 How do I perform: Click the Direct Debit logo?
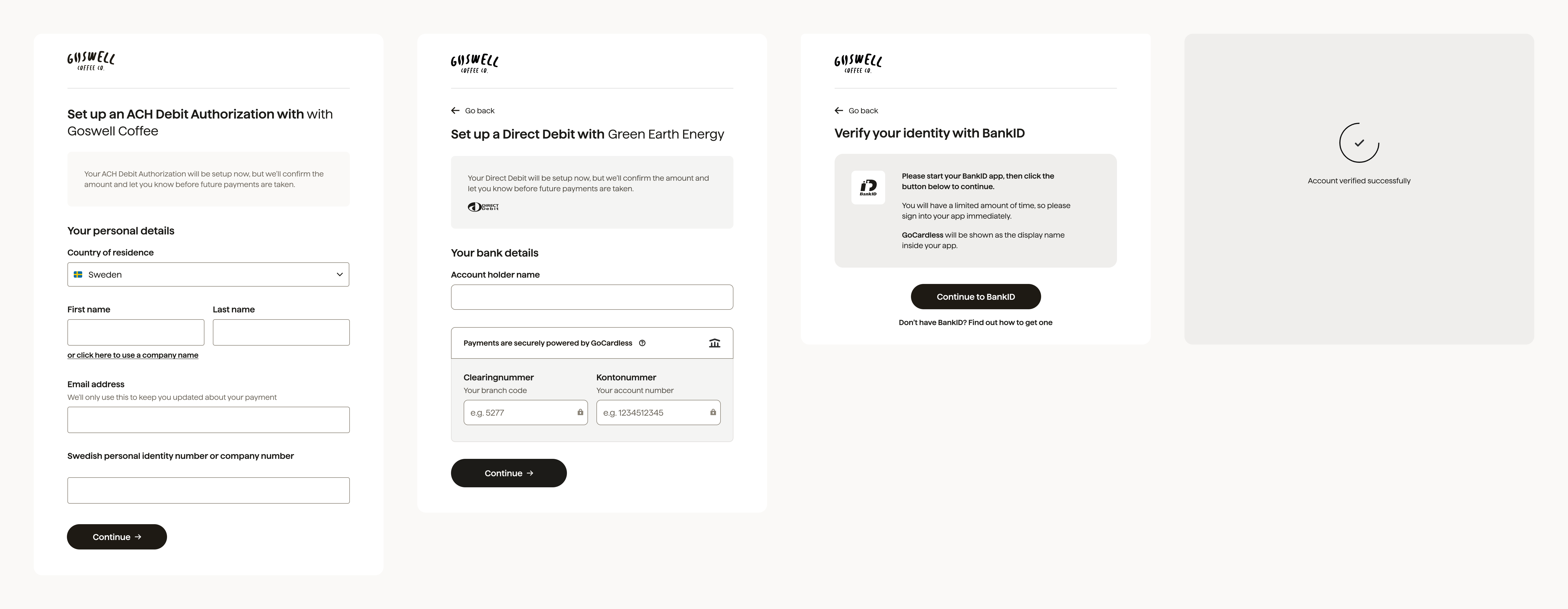tap(483, 207)
